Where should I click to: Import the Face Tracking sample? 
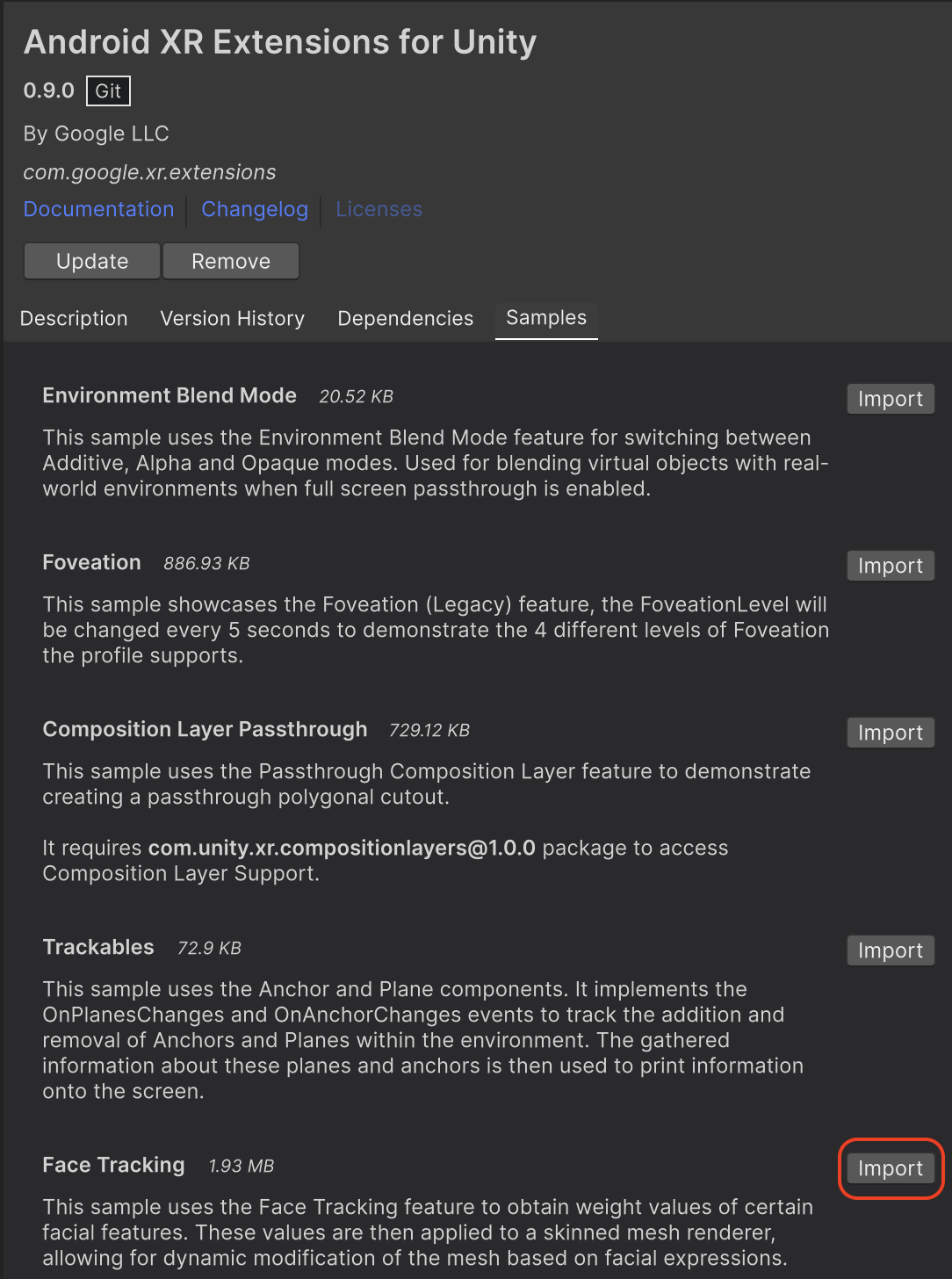[890, 1168]
